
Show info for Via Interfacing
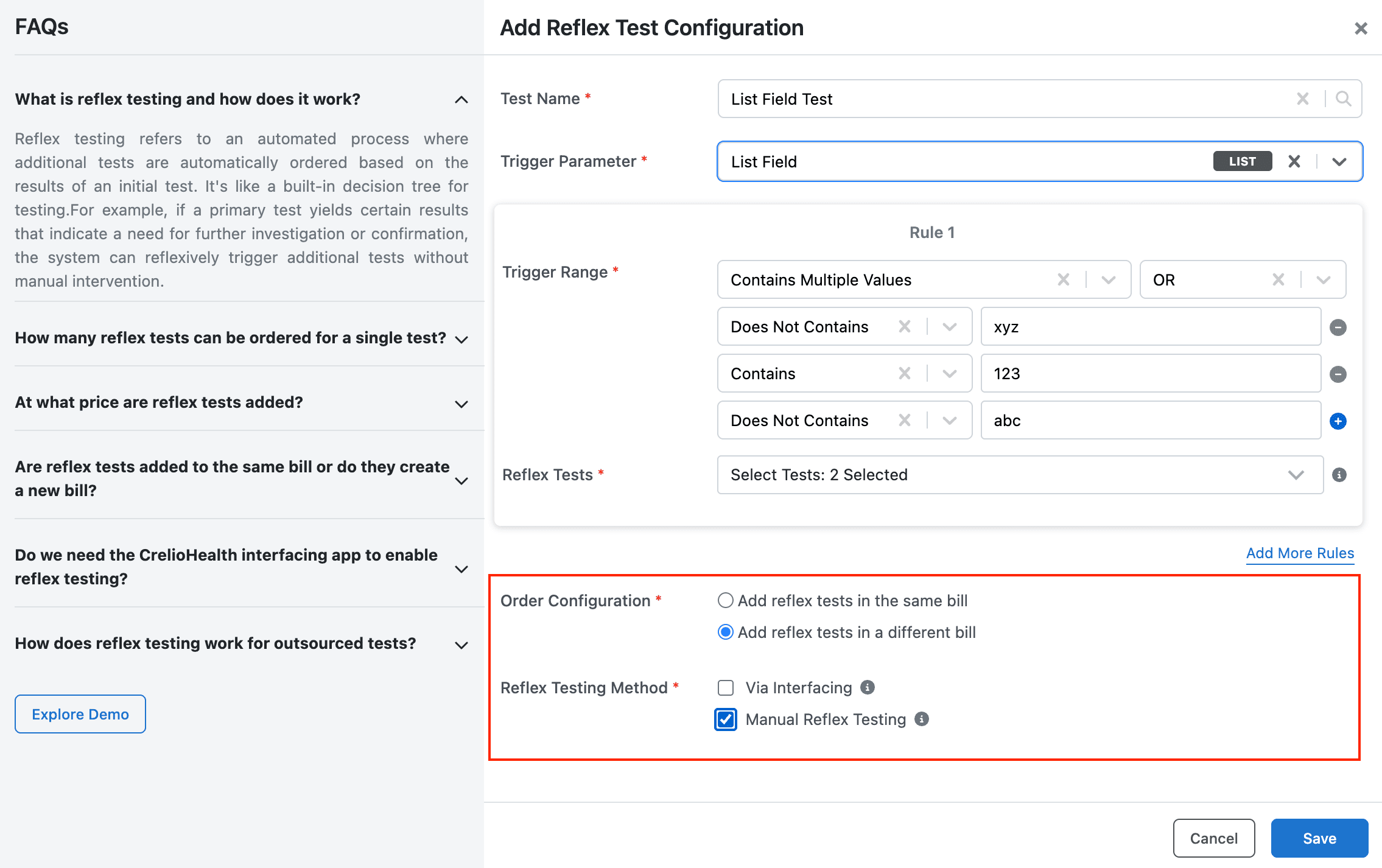click(868, 687)
